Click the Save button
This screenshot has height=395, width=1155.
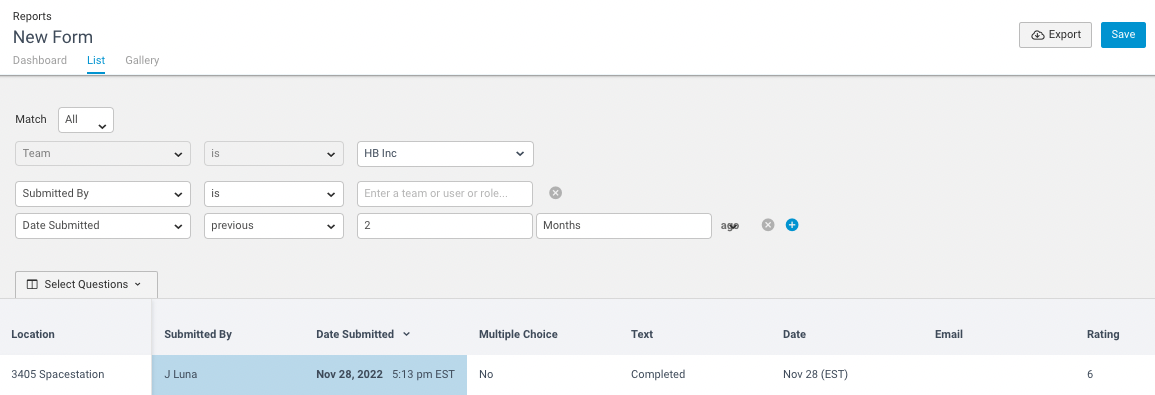point(1123,35)
